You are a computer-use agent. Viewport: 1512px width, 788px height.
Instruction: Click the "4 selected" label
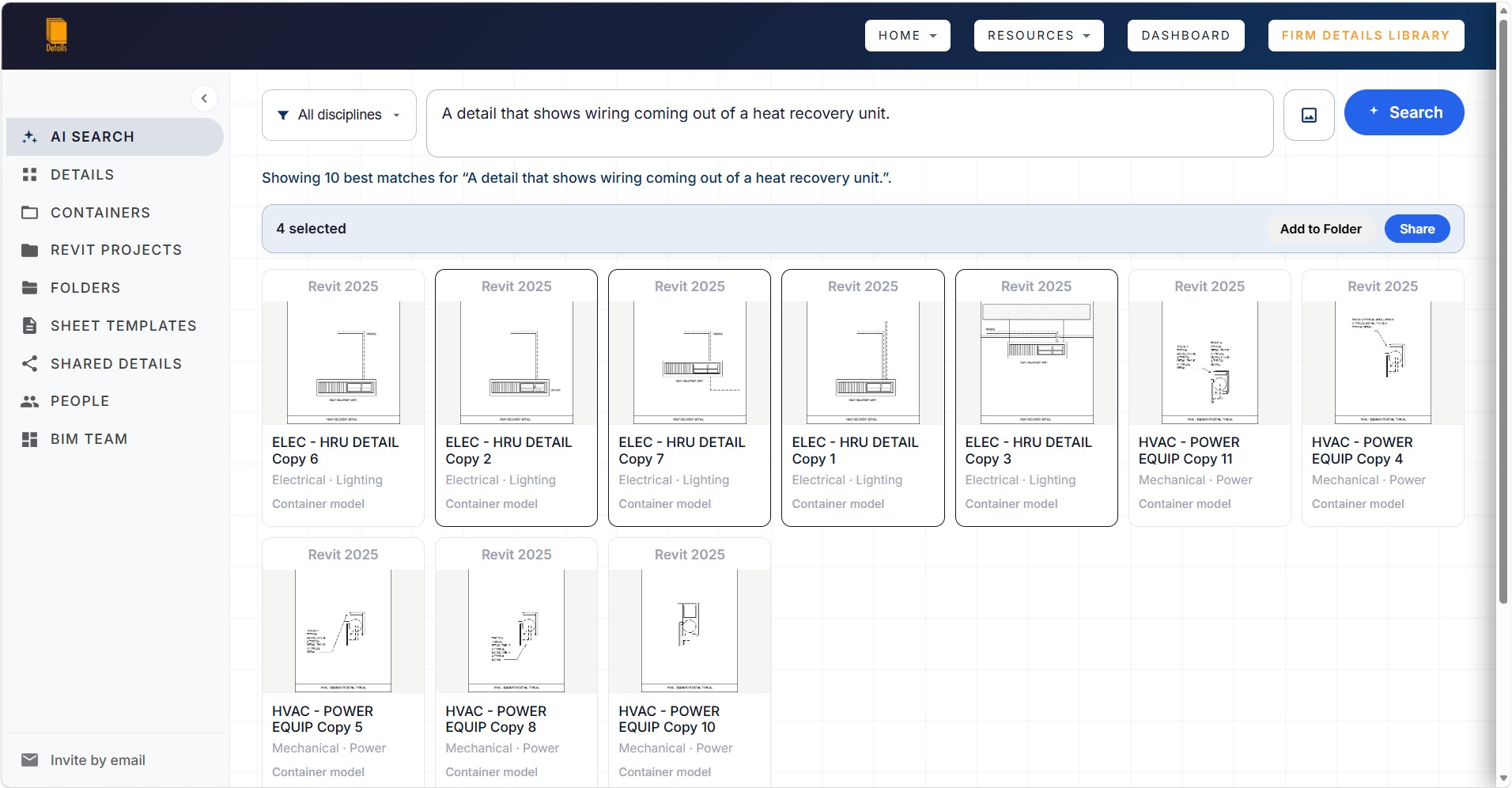pyautogui.click(x=311, y=229)
